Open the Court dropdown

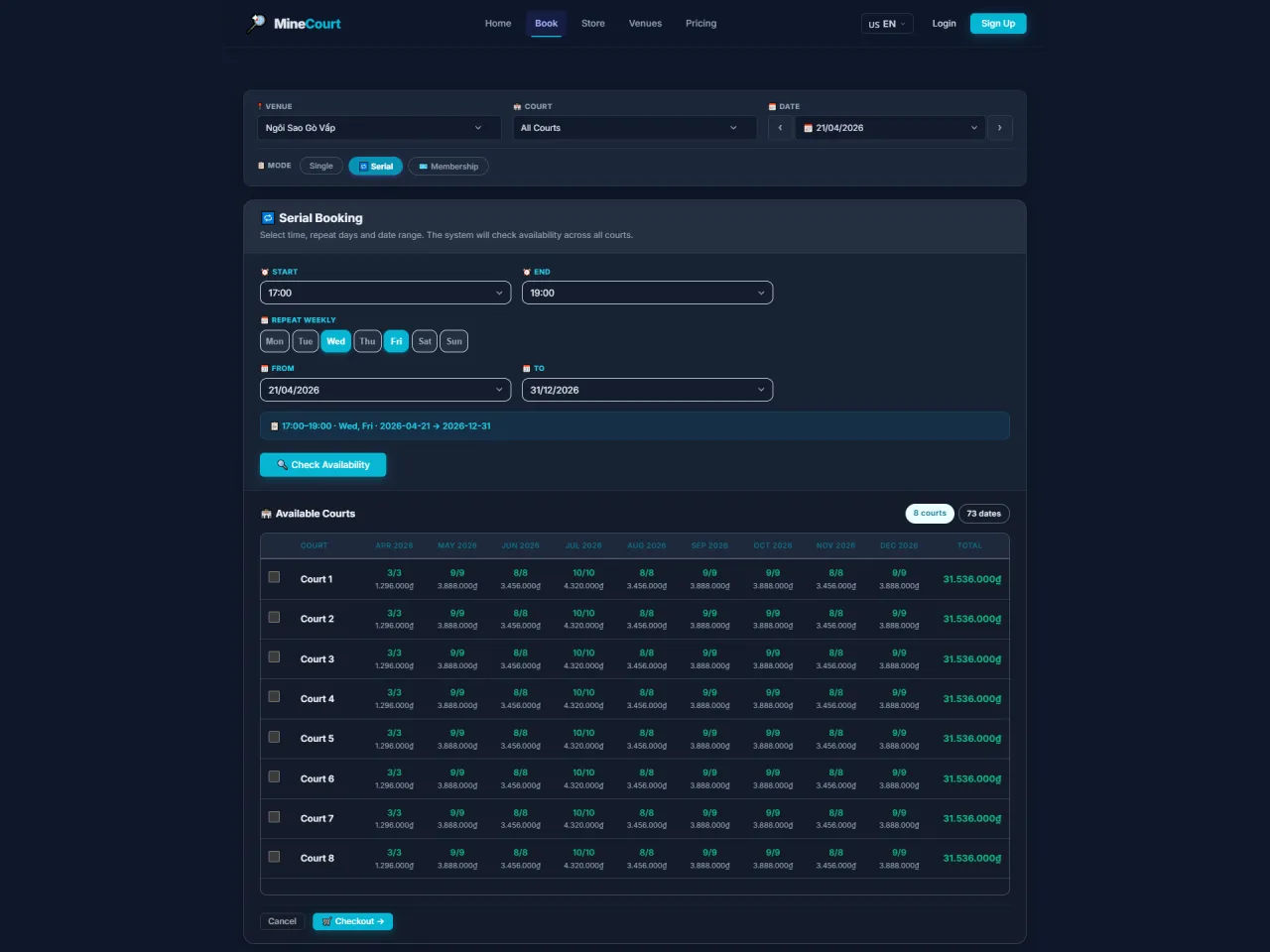[635, 128]
